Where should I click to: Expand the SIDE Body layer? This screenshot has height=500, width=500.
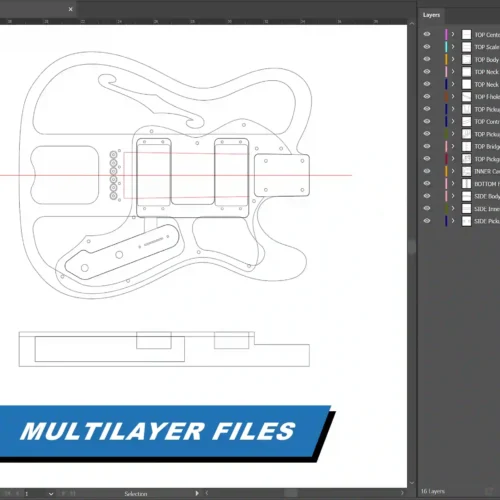[453, 196]
